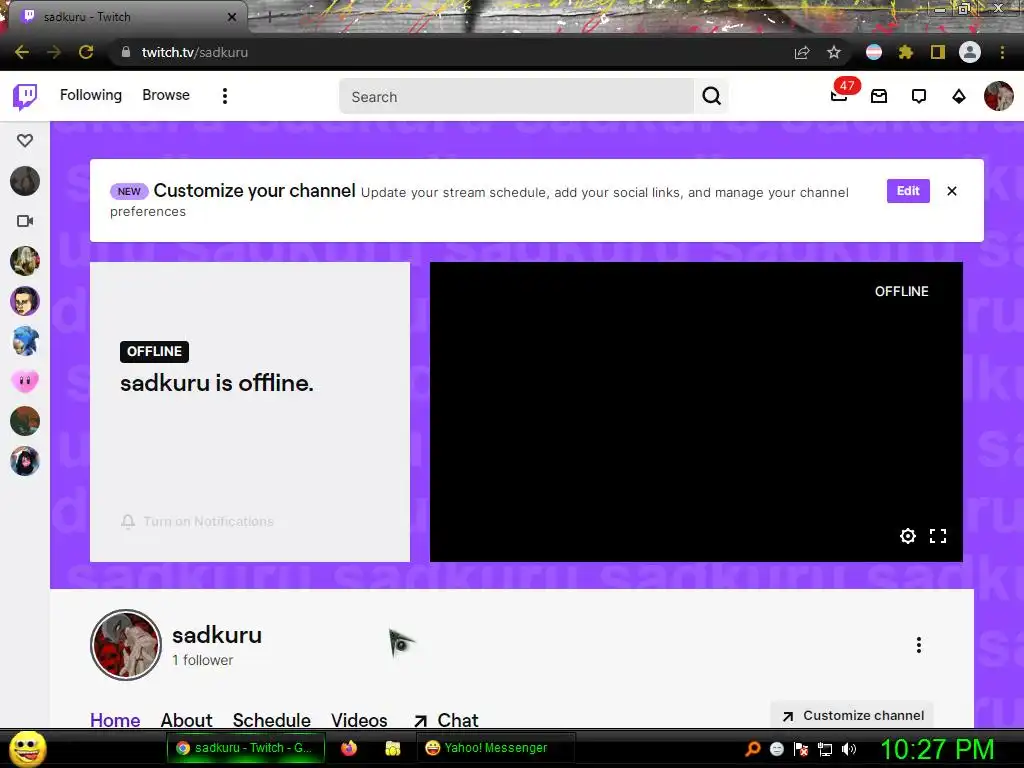
Task: Click the 1 follower text
Action: 202,660
